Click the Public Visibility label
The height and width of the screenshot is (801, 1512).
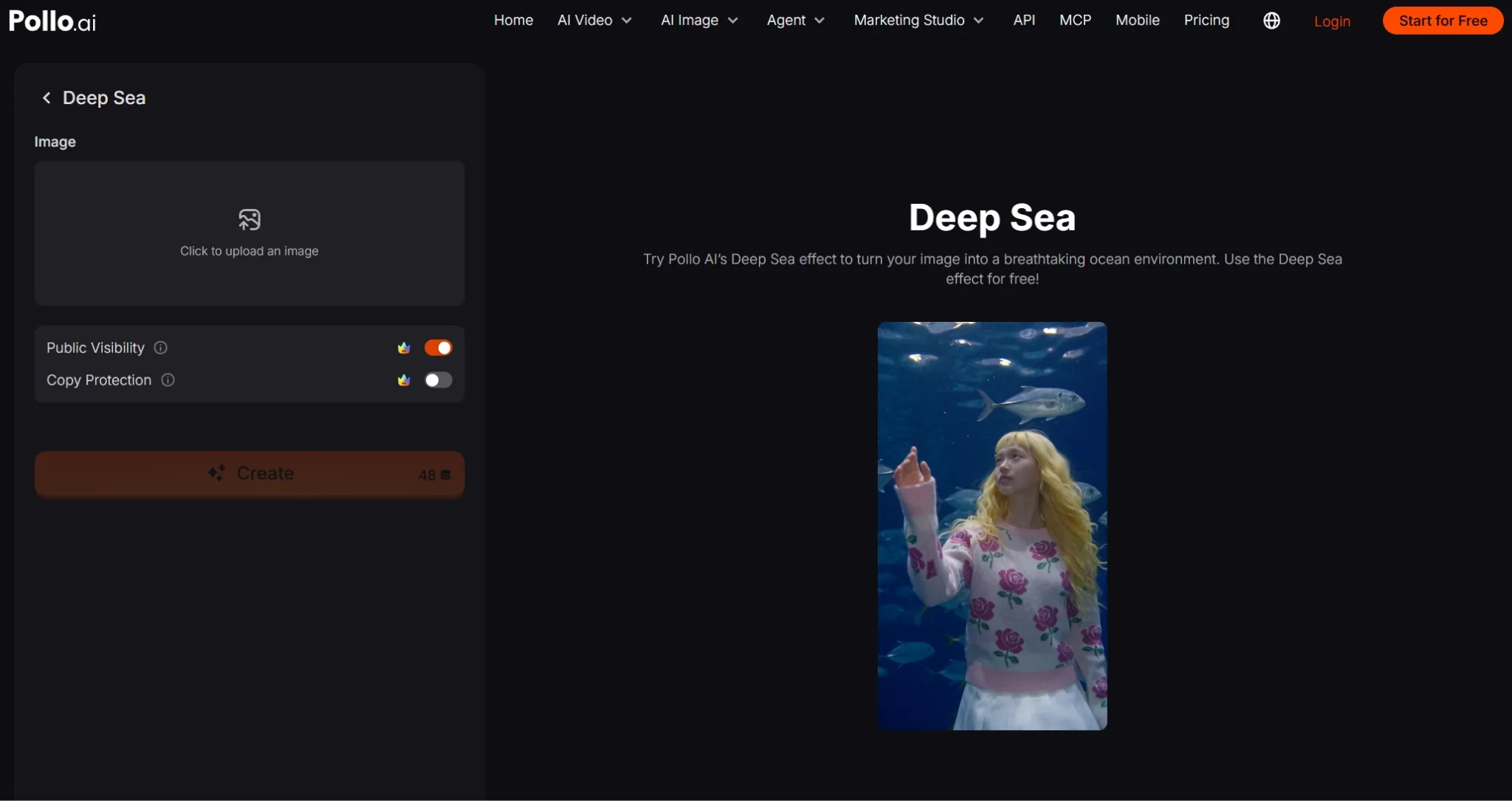95,348
